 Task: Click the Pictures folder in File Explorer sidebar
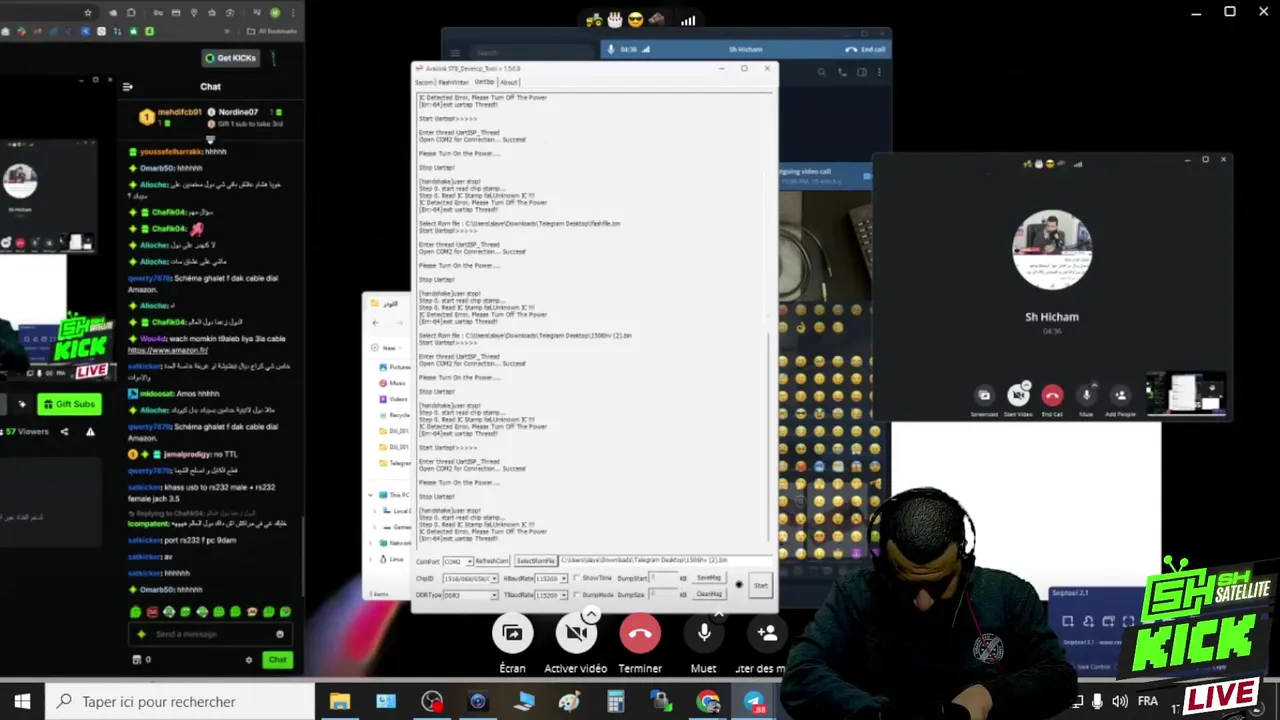coord(395,367)
